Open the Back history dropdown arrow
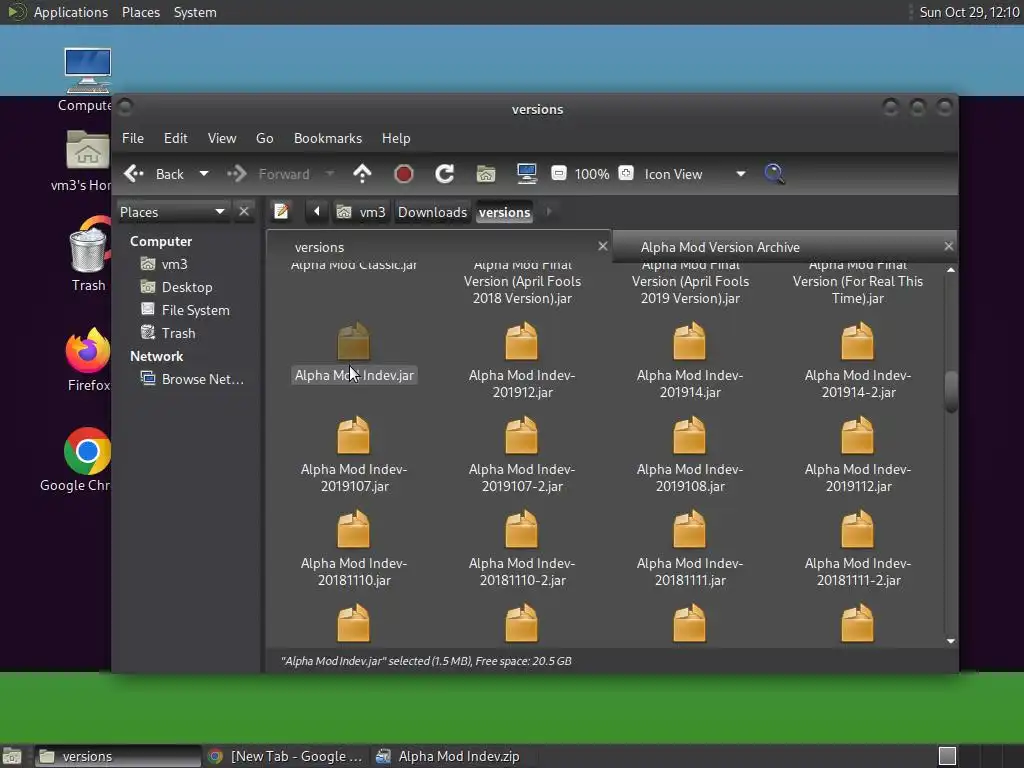 click(x=204, y=174)
